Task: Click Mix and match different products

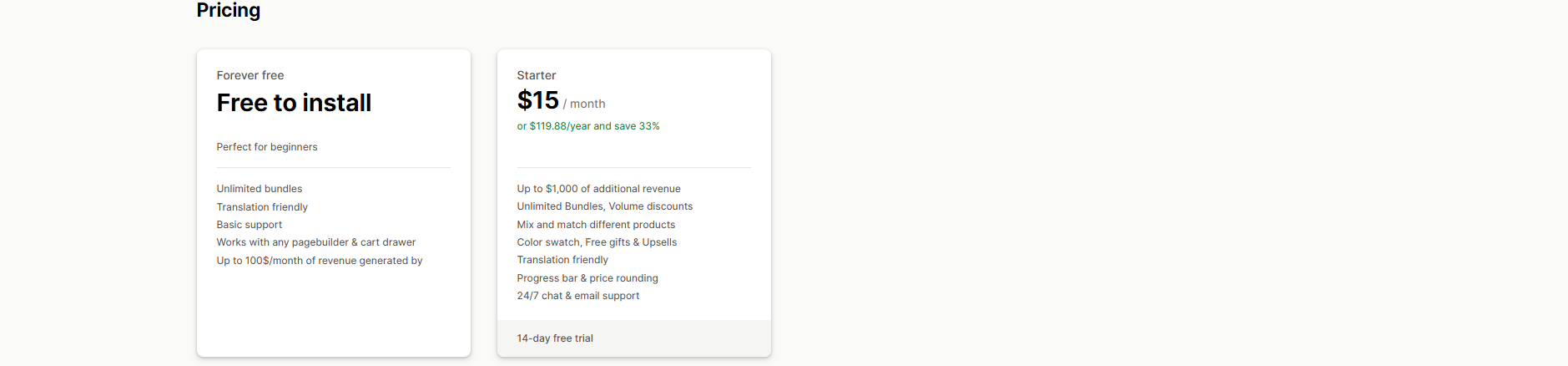Action: pyautogui.click(x=596, y=225)
